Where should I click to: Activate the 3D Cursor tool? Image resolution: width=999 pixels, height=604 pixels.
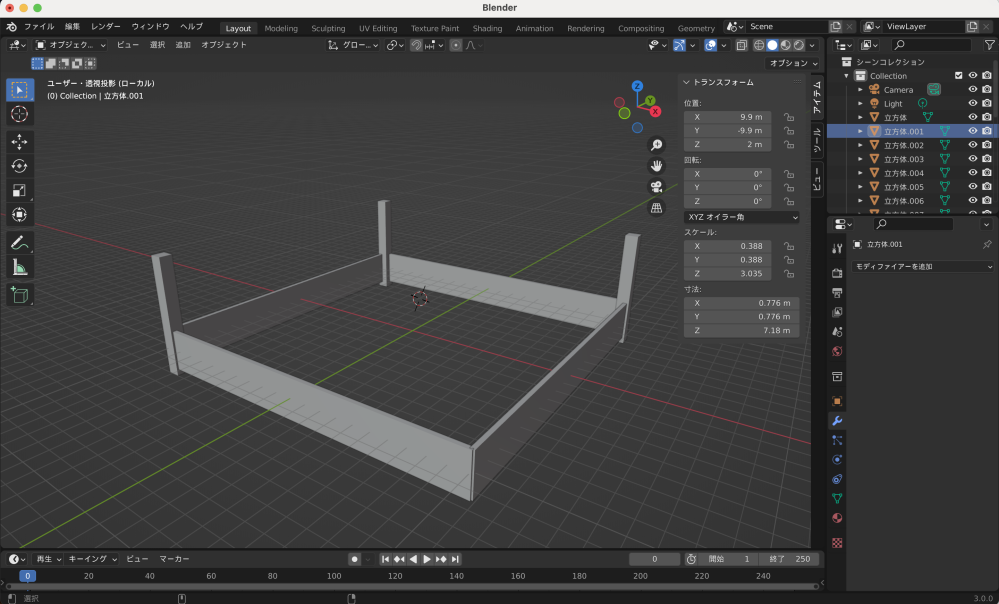20,114
